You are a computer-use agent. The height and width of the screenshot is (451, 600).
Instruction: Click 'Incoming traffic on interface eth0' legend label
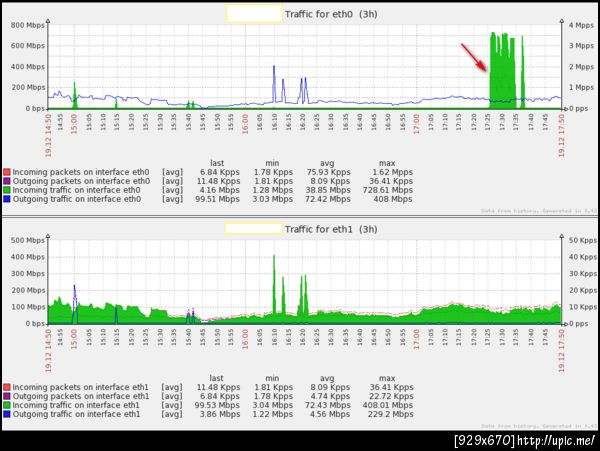[x=77, y=190]
